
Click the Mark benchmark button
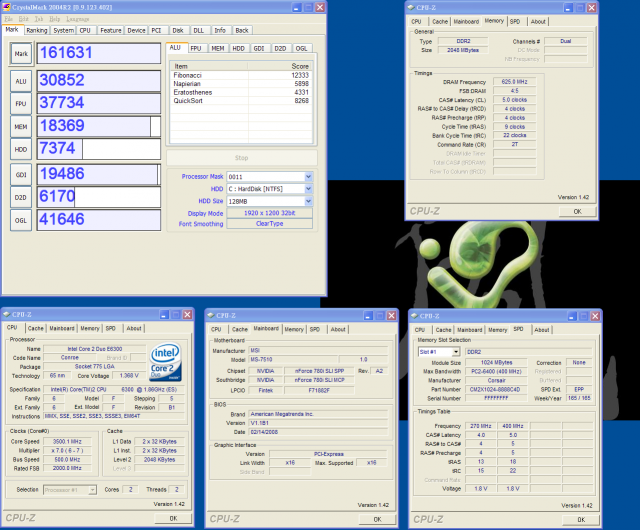21,53
